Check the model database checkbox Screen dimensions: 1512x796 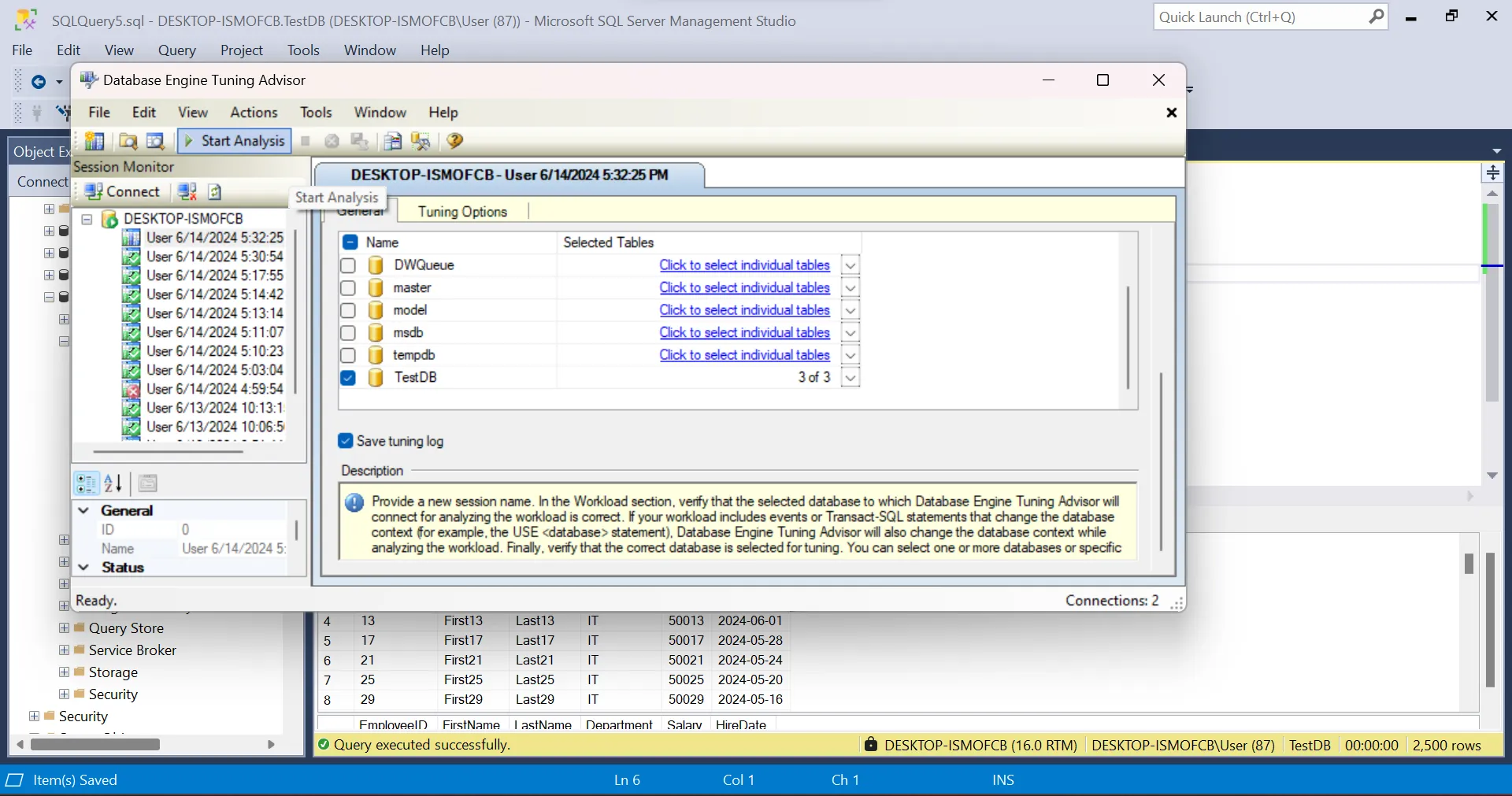coord(348,310)
